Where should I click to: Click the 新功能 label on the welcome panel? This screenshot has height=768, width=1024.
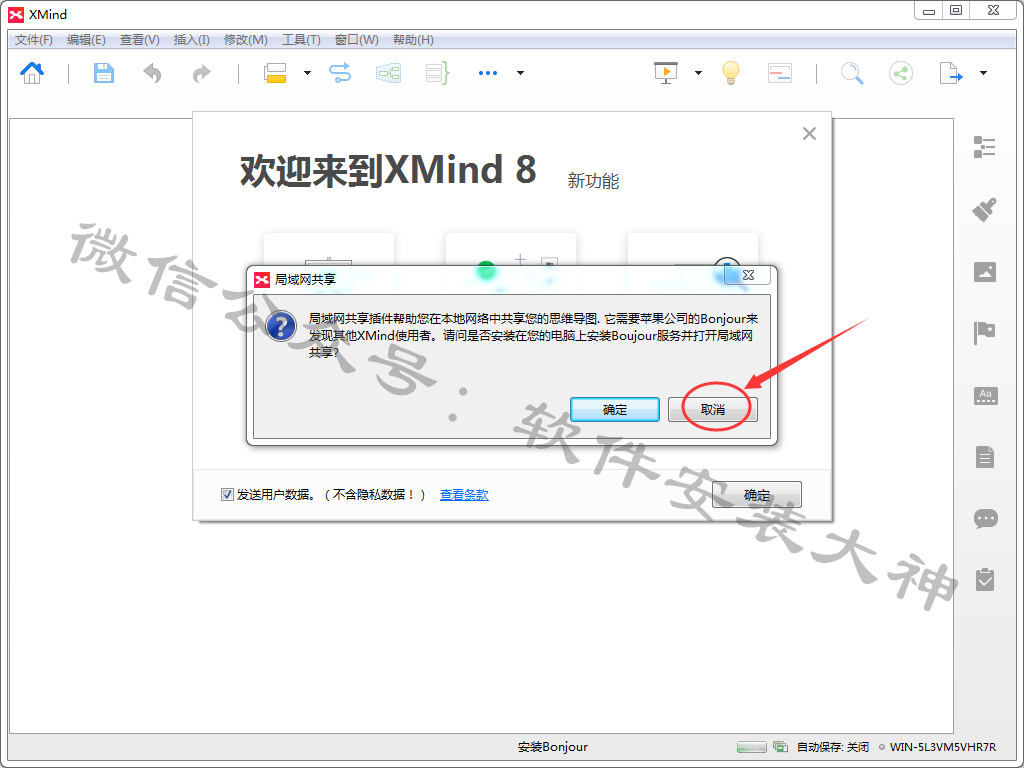click(x=593, y=181)
